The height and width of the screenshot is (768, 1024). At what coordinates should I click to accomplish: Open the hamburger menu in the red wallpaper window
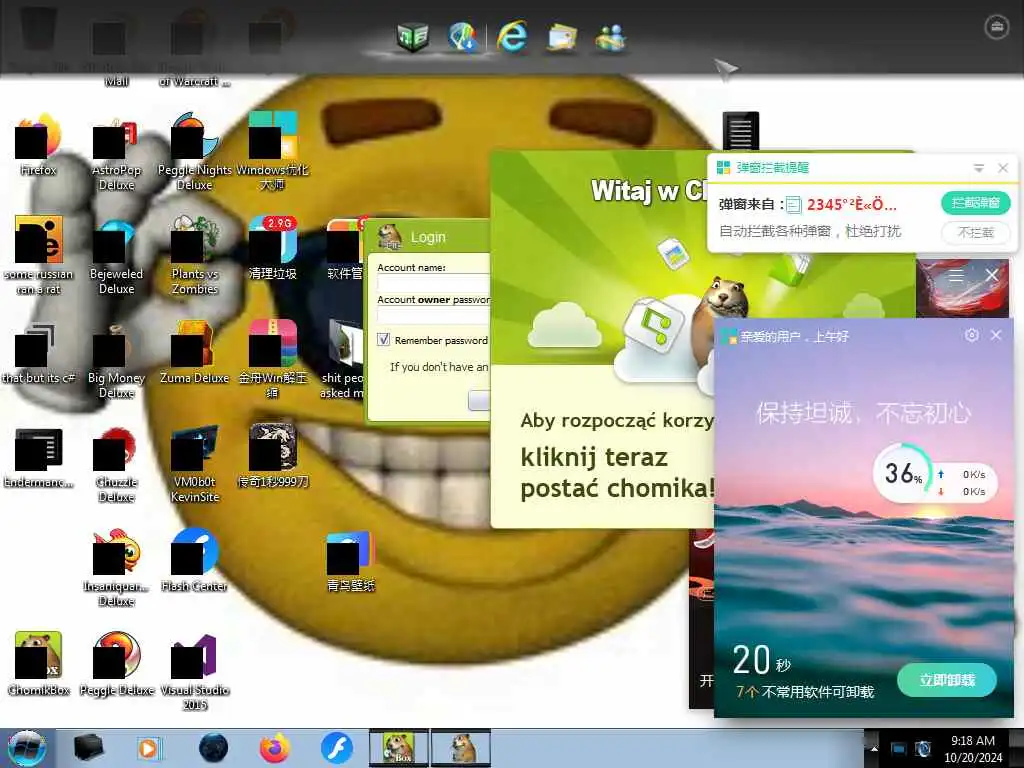pyautogui.click(x=956, y=276)
